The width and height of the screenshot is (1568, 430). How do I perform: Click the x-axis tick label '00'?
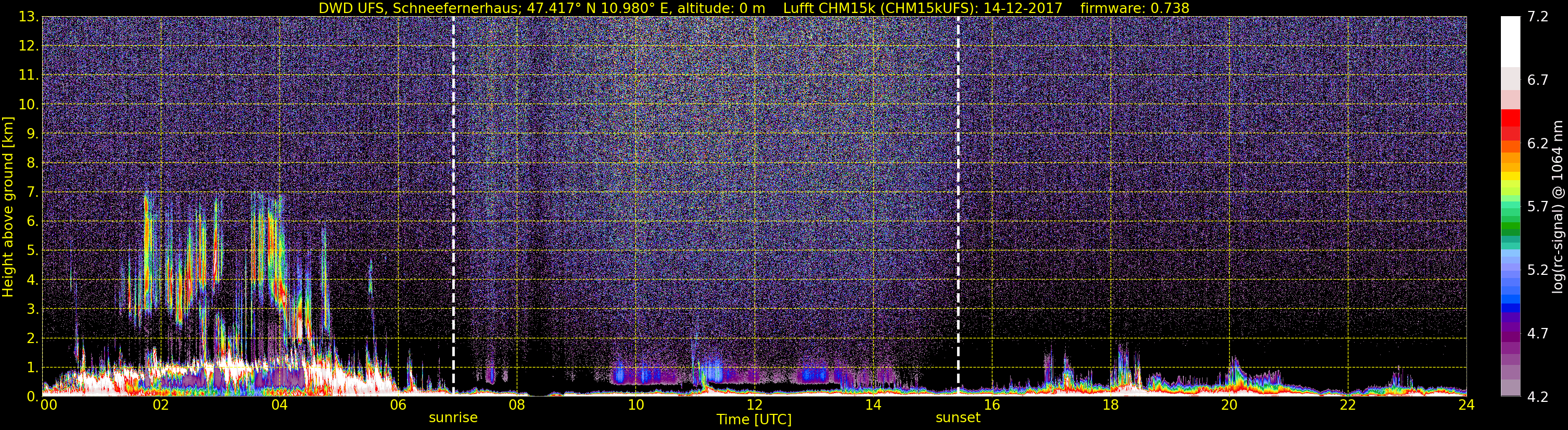(49, 405)
